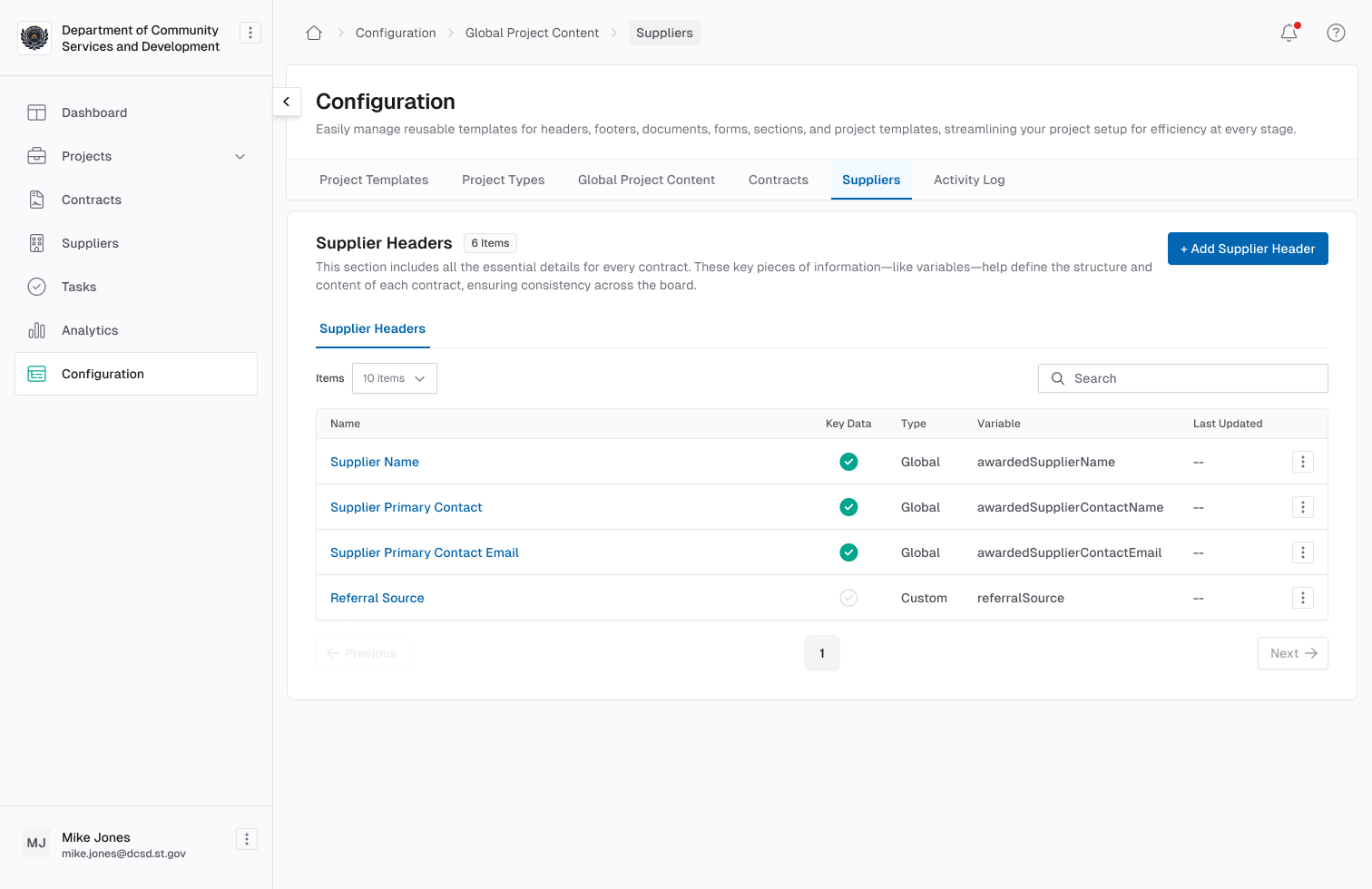Screen dimensions: 1372x889
Task: Open the Dashboard from the sidebar
Action: click(x=93, y=112)
